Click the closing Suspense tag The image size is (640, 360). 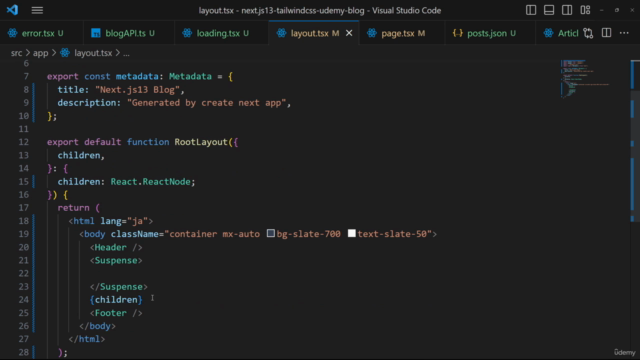pos(118,287)
